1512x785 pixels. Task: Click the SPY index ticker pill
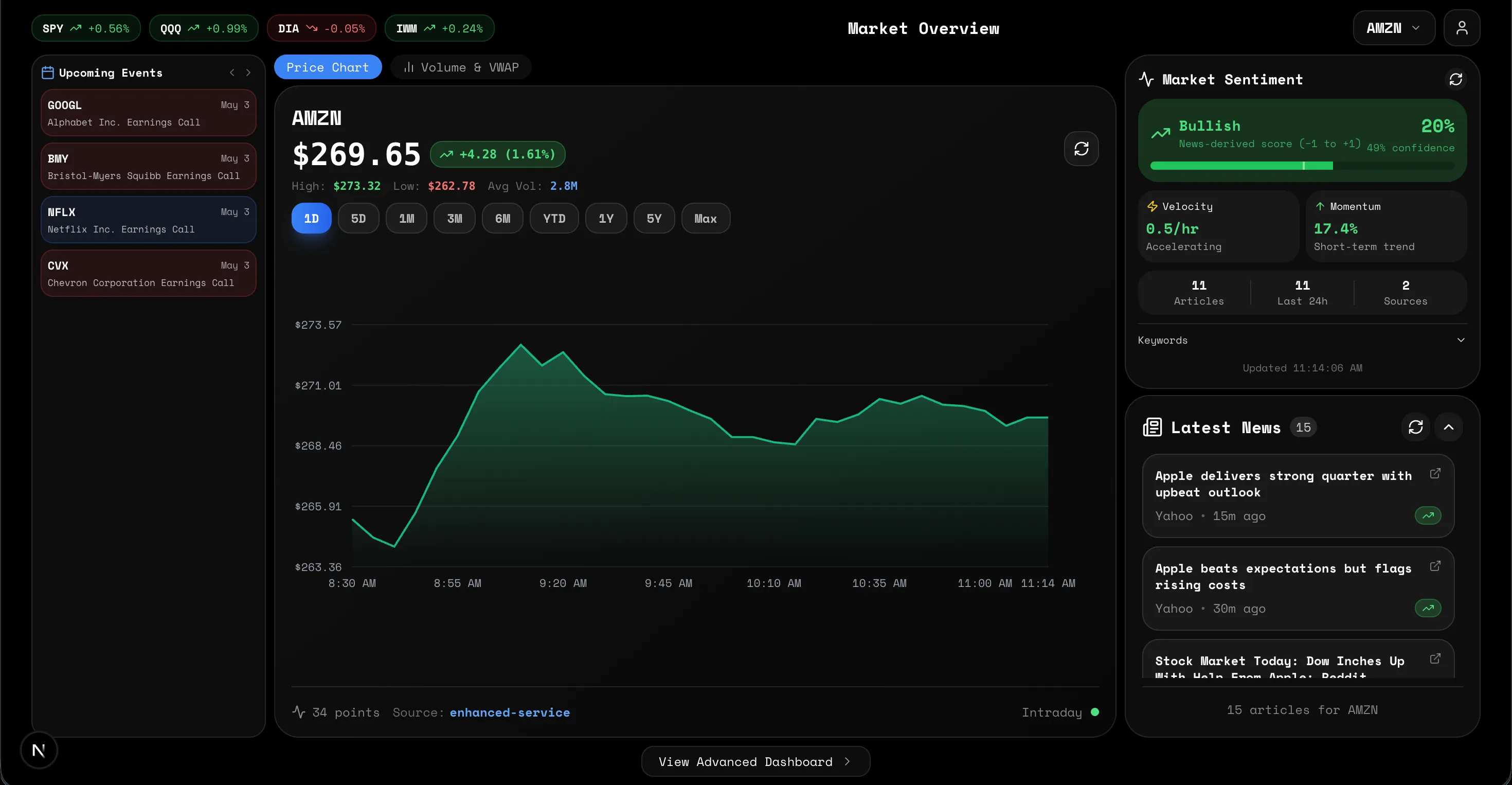pos(86,28)
